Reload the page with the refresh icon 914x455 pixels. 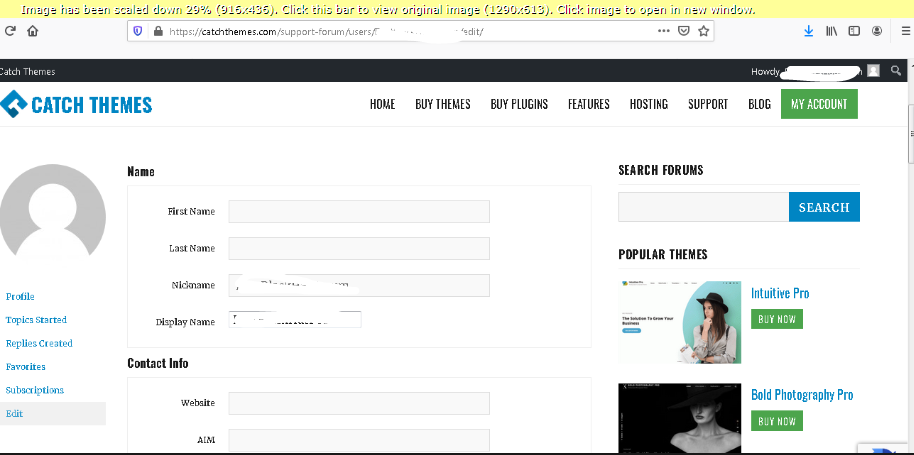9,31
